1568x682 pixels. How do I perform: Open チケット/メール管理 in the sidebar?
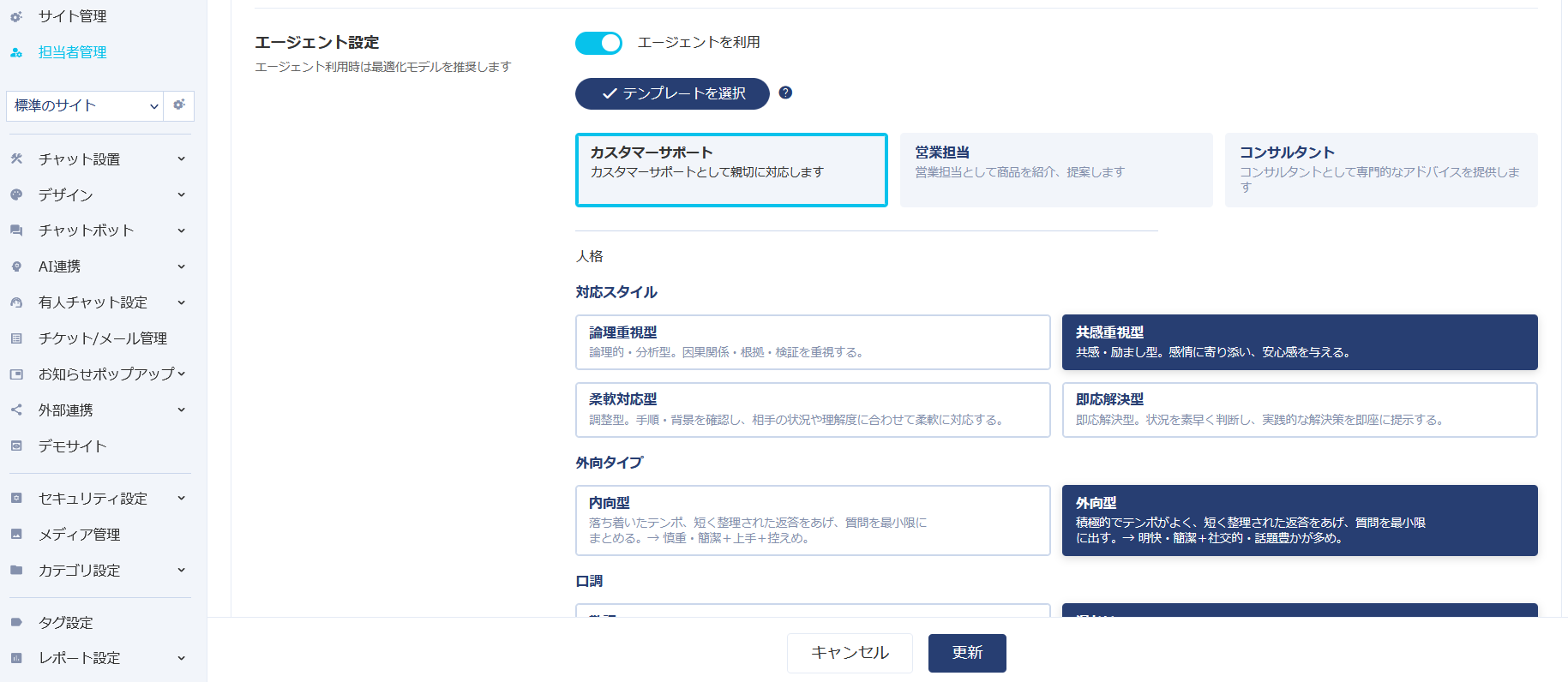point(102,338)
